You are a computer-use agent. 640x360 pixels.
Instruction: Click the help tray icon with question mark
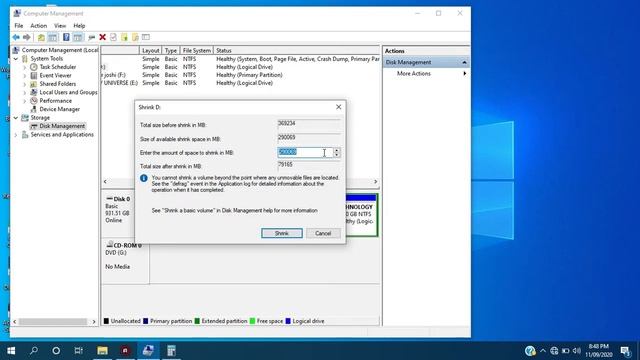pyautogui.click(x=530, y=351)
